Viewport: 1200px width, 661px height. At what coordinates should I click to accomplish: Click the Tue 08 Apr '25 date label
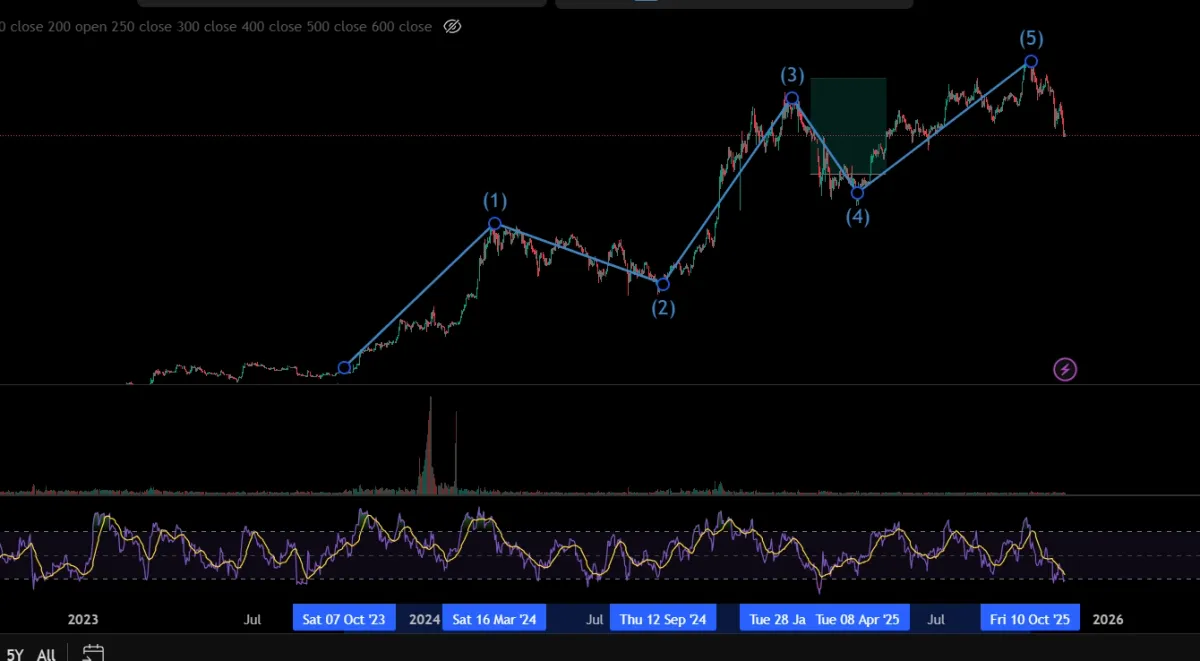[858, 619]
